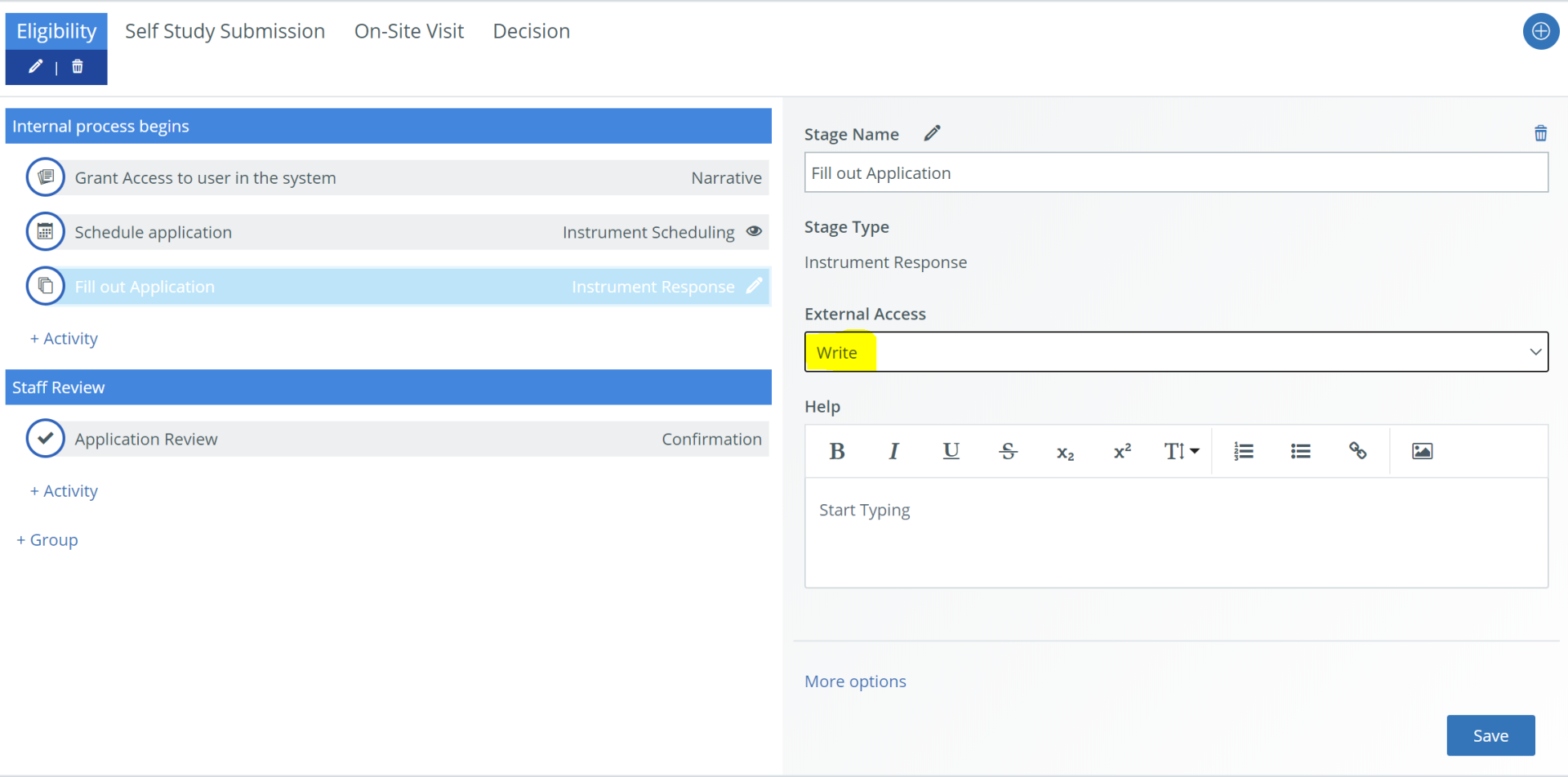Click pencil icon next to Stage Name
The width and height of the screenshot is (1568, 777).
click(932, 134)
